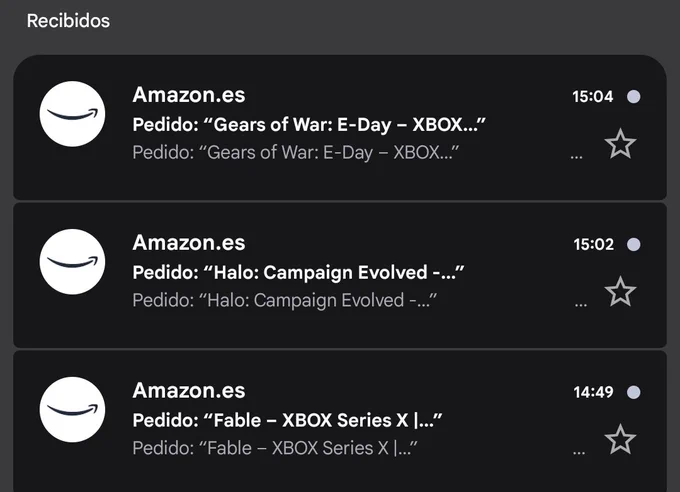Click the 15:04 timestamp
680x492 pixels.
(x=592, y=96)
